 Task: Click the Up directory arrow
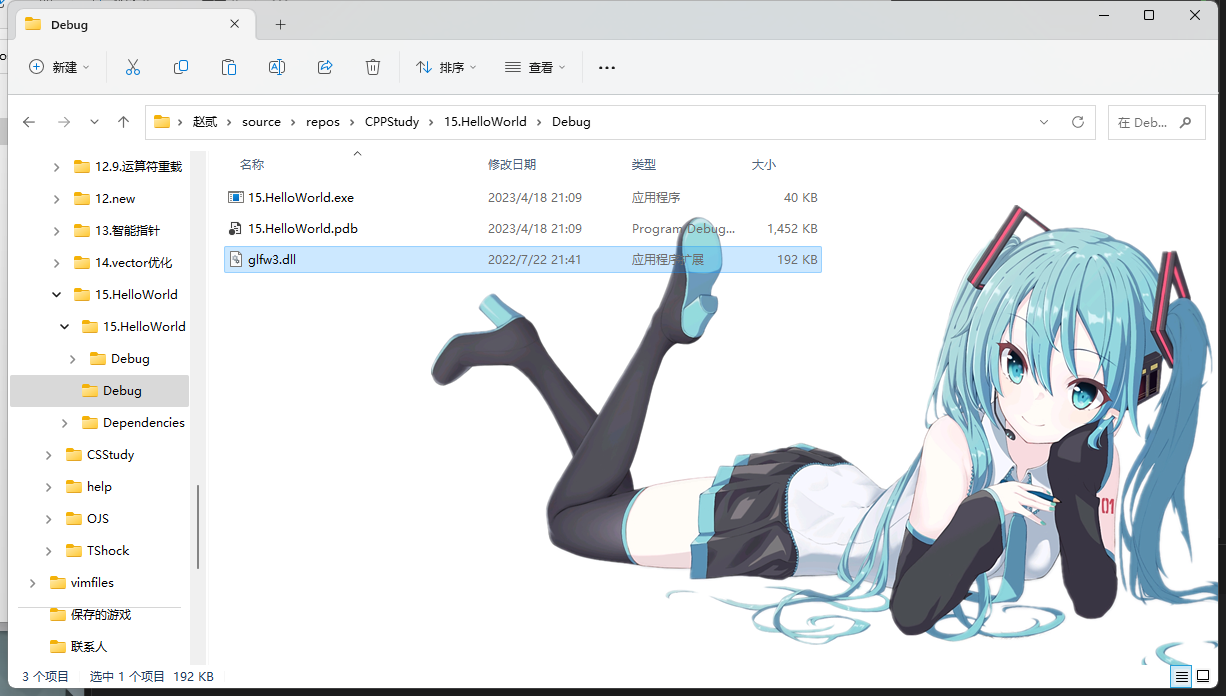point(123,122)
